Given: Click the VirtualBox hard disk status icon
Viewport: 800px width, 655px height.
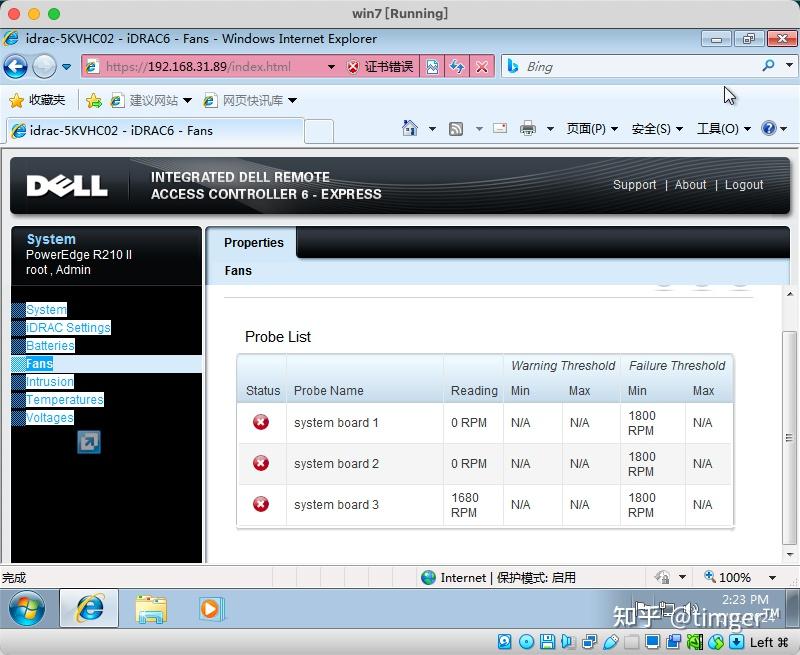Looking at the screenshot, I should [505, 642].
